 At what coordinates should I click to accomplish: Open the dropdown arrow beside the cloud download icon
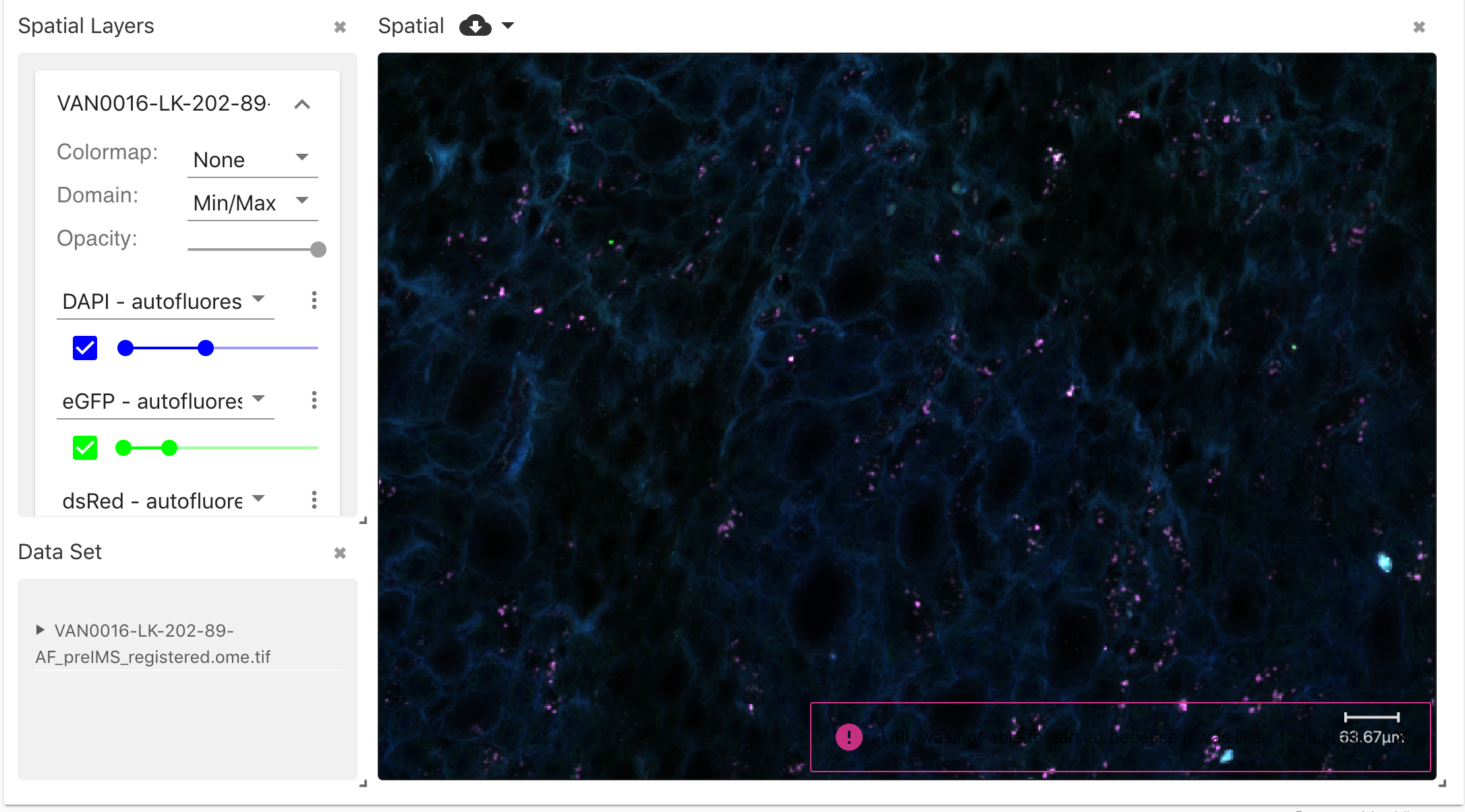point(508,26)
